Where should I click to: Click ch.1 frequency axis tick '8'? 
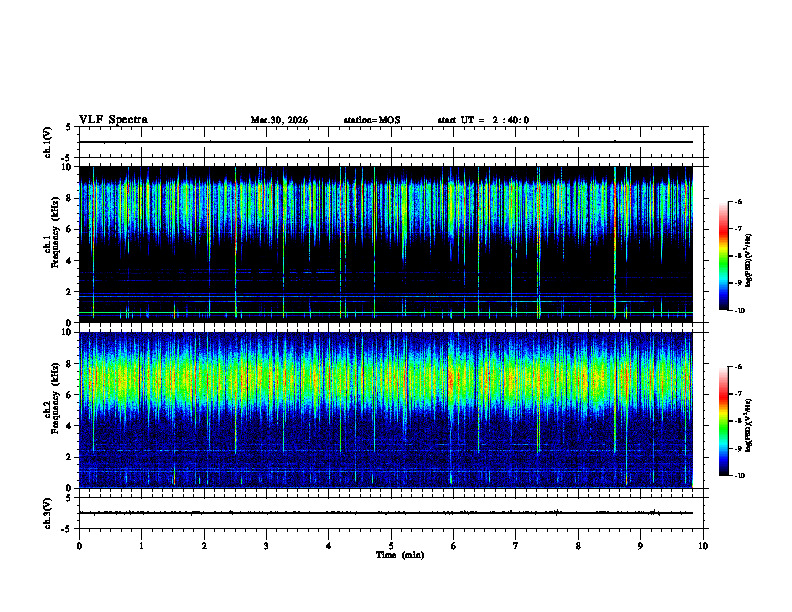tap(69, 198)
